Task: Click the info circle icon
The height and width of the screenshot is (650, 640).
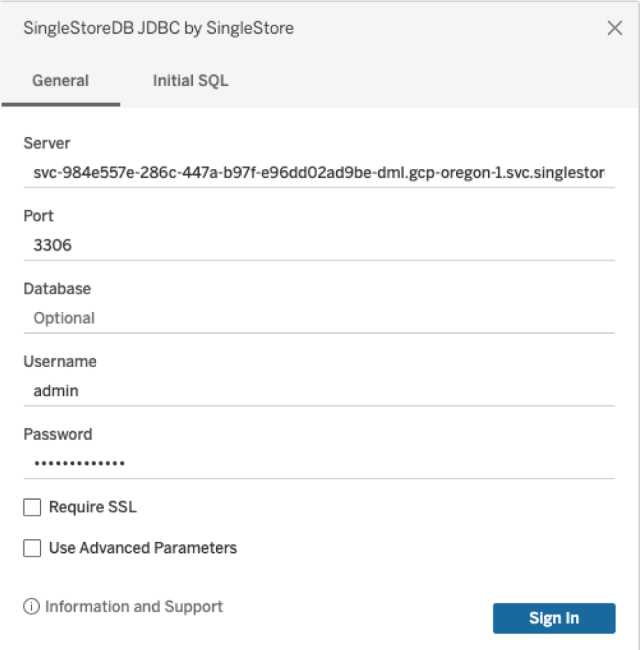Action: click(x=32, y=606)
